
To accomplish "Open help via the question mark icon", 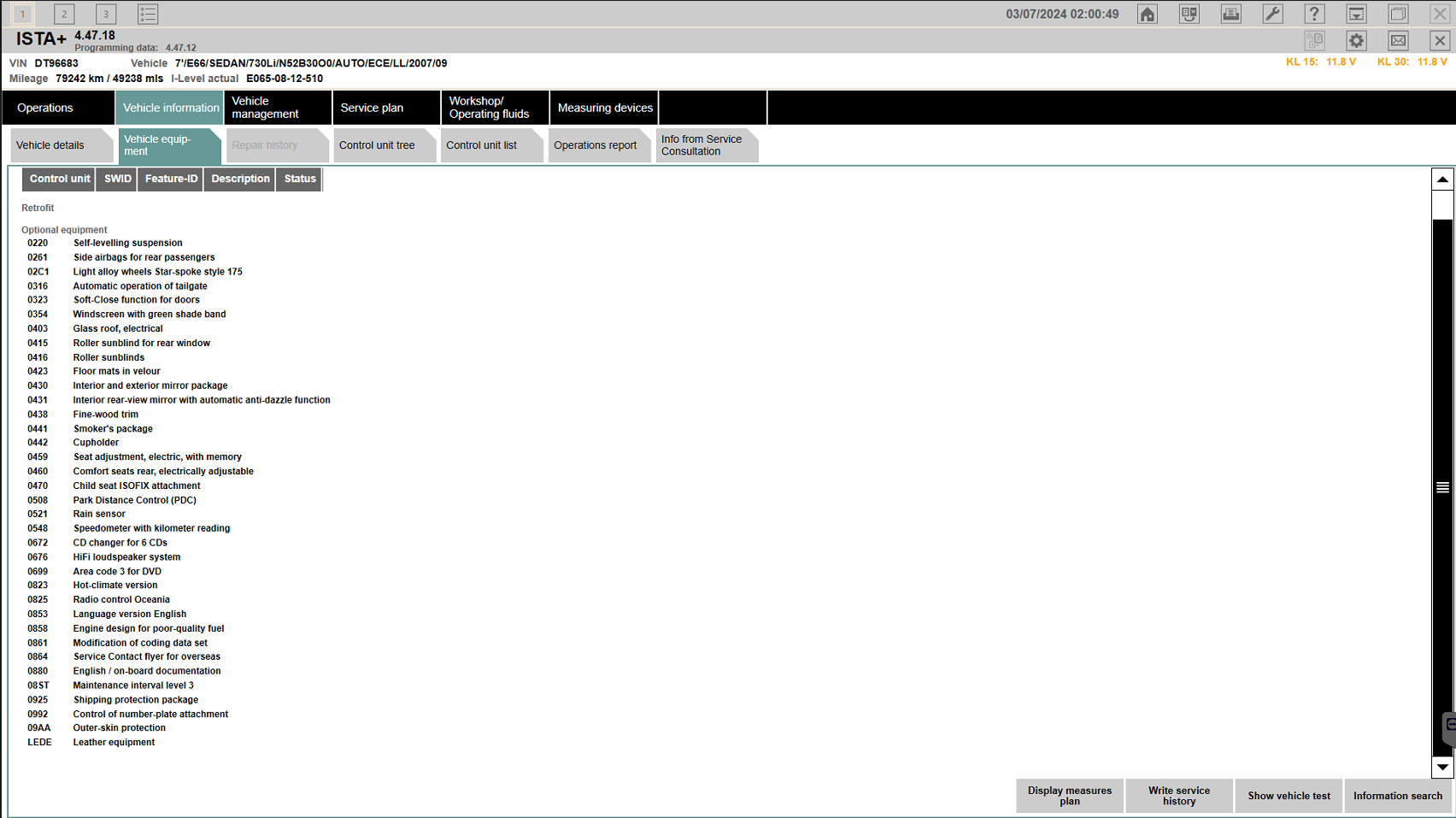I will click(x=1314, y=14).
